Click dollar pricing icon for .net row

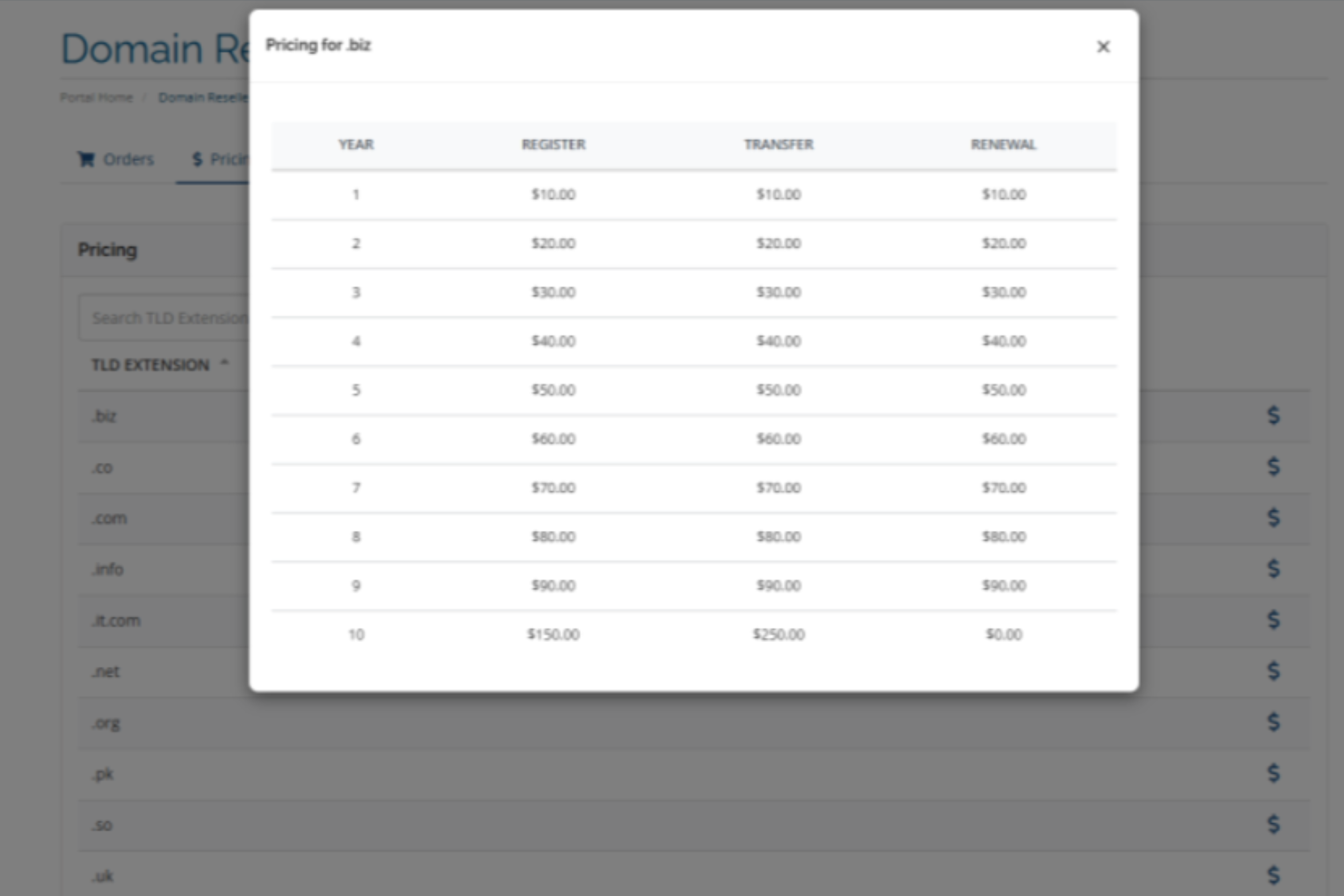click(x=1273, y=671)
